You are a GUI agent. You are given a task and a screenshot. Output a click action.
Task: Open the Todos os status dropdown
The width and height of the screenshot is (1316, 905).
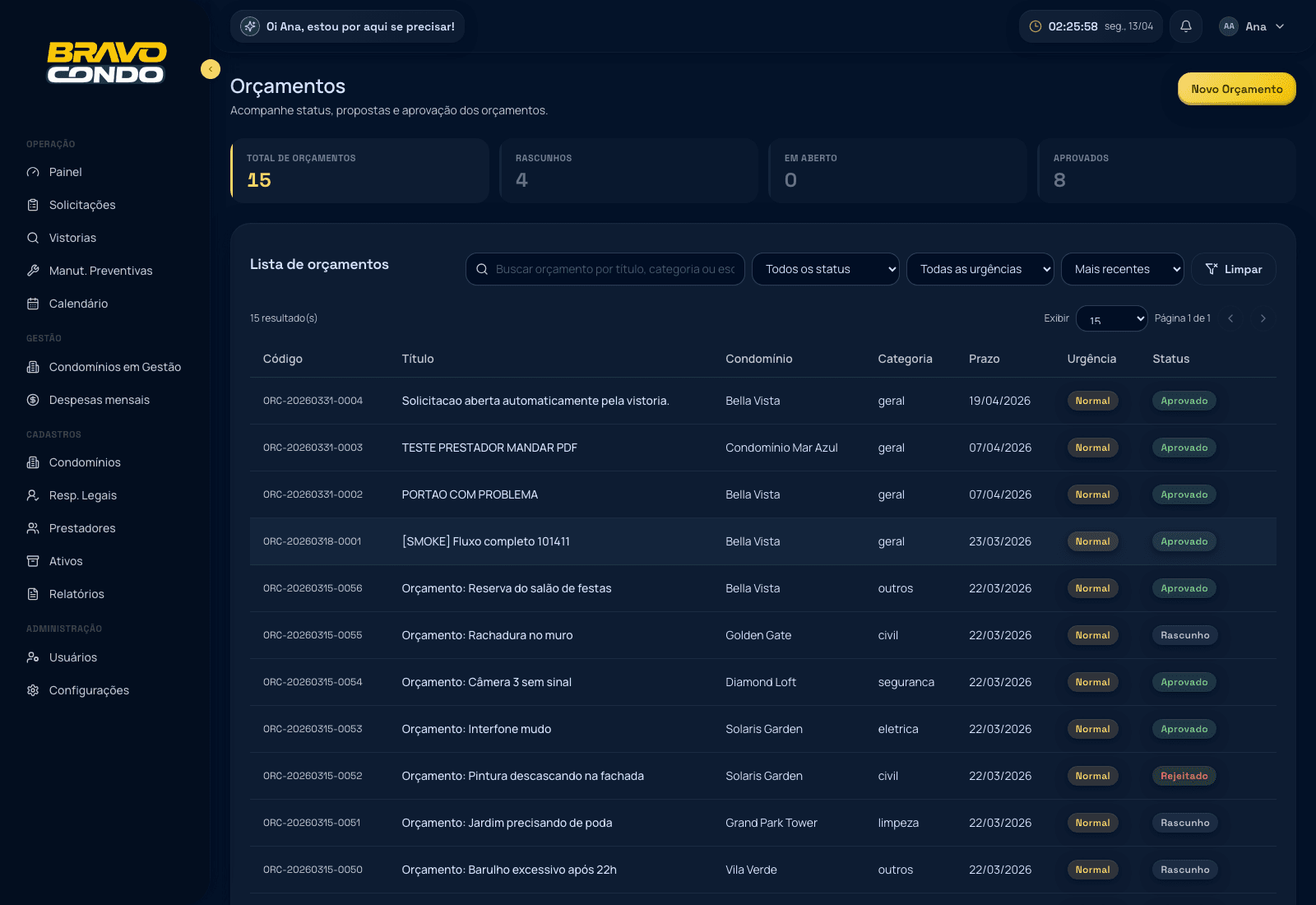(x=825, y=269)
